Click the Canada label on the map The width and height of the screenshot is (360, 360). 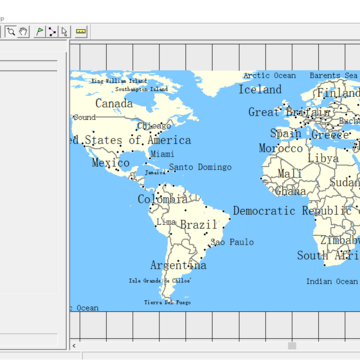point(114,103)
